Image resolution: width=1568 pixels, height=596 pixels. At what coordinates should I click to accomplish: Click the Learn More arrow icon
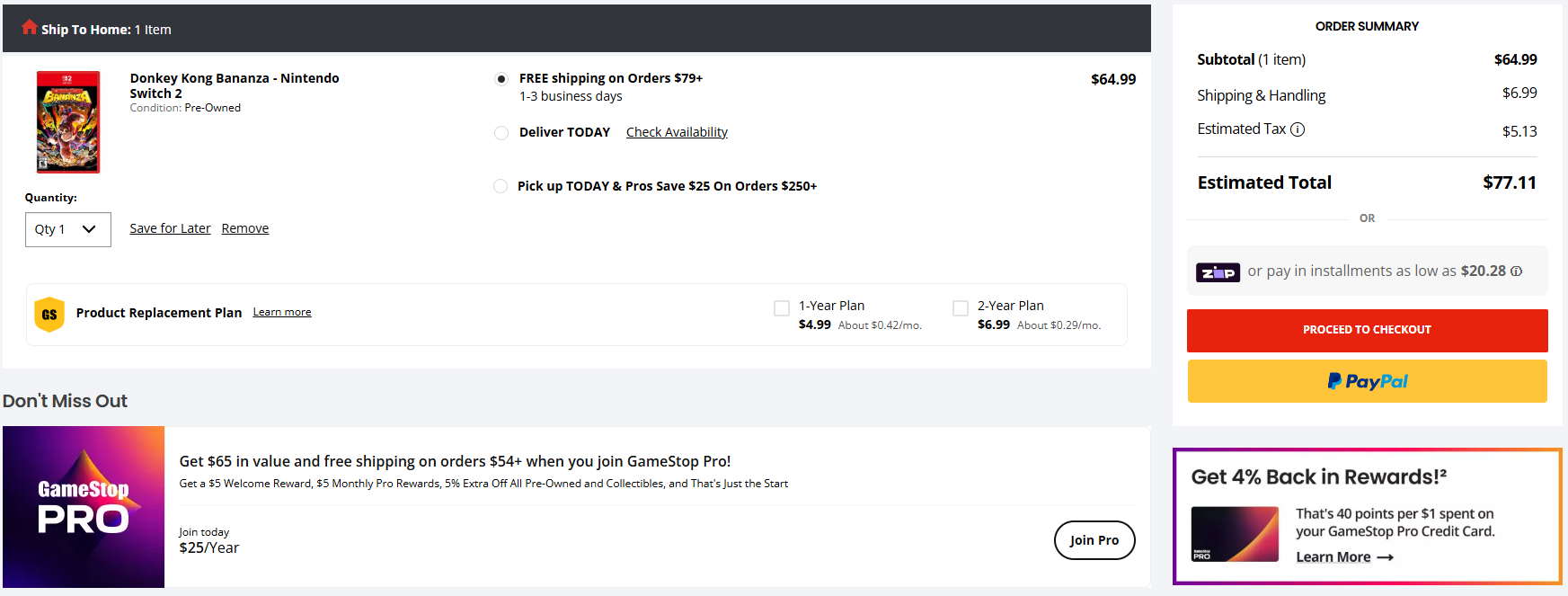point(1385,557)
